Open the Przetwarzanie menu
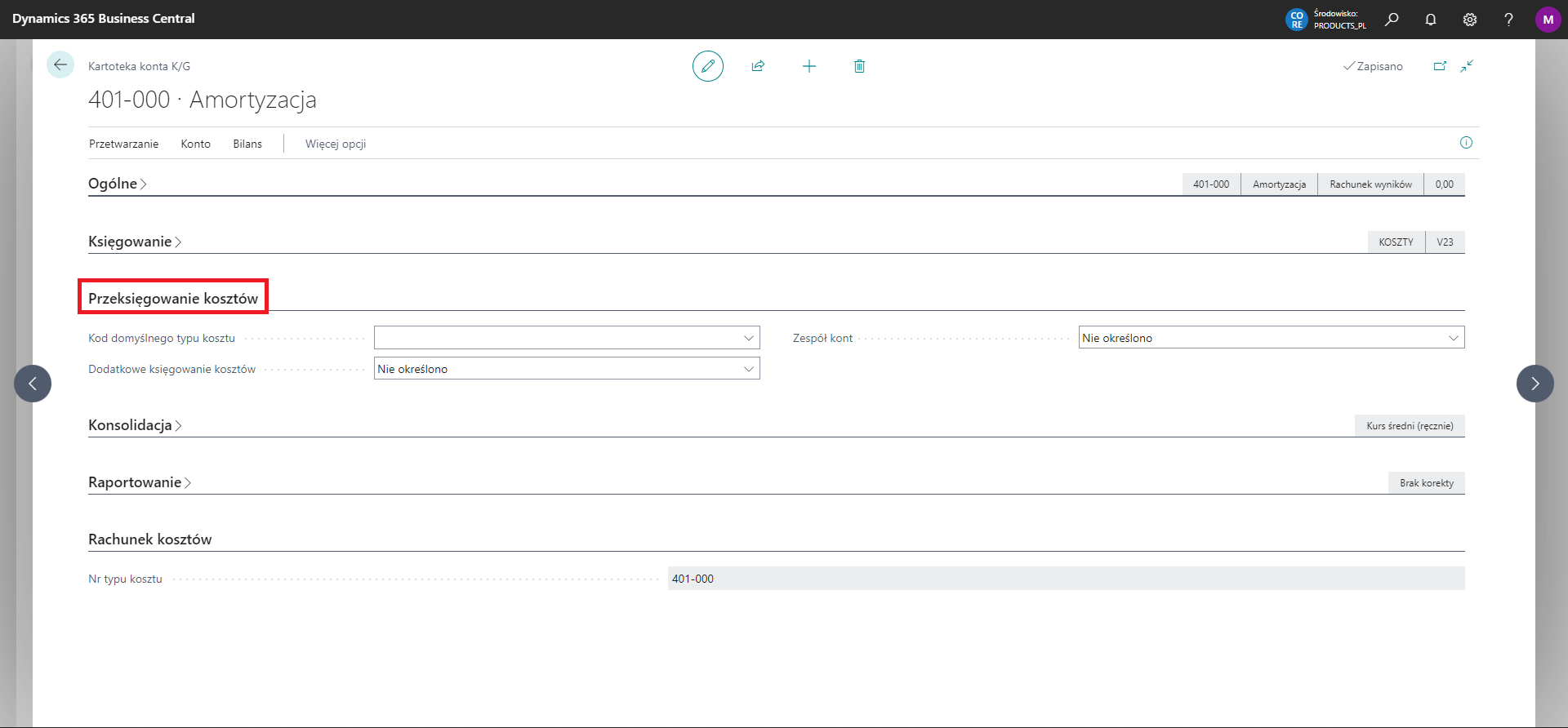The width and height of the screenshot is (1568, 728). (x=123, y=144)
